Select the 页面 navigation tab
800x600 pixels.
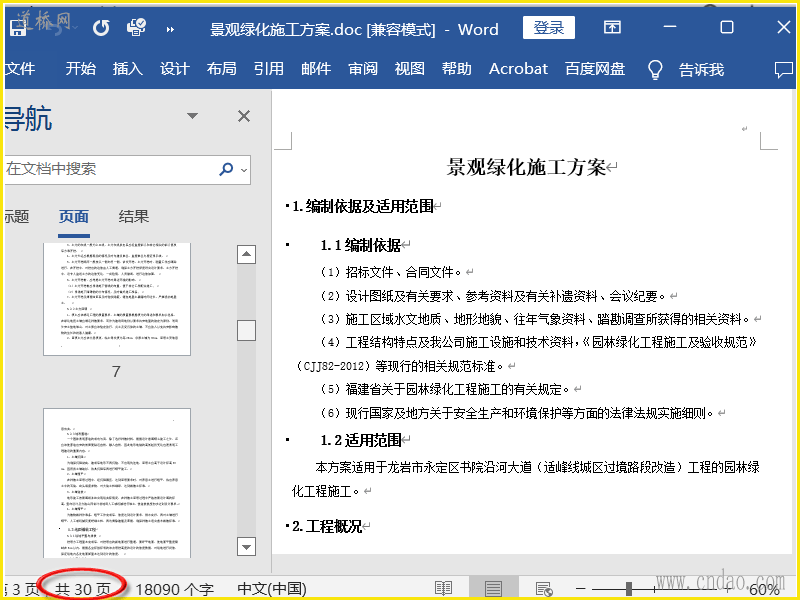[x=74, y=216]
